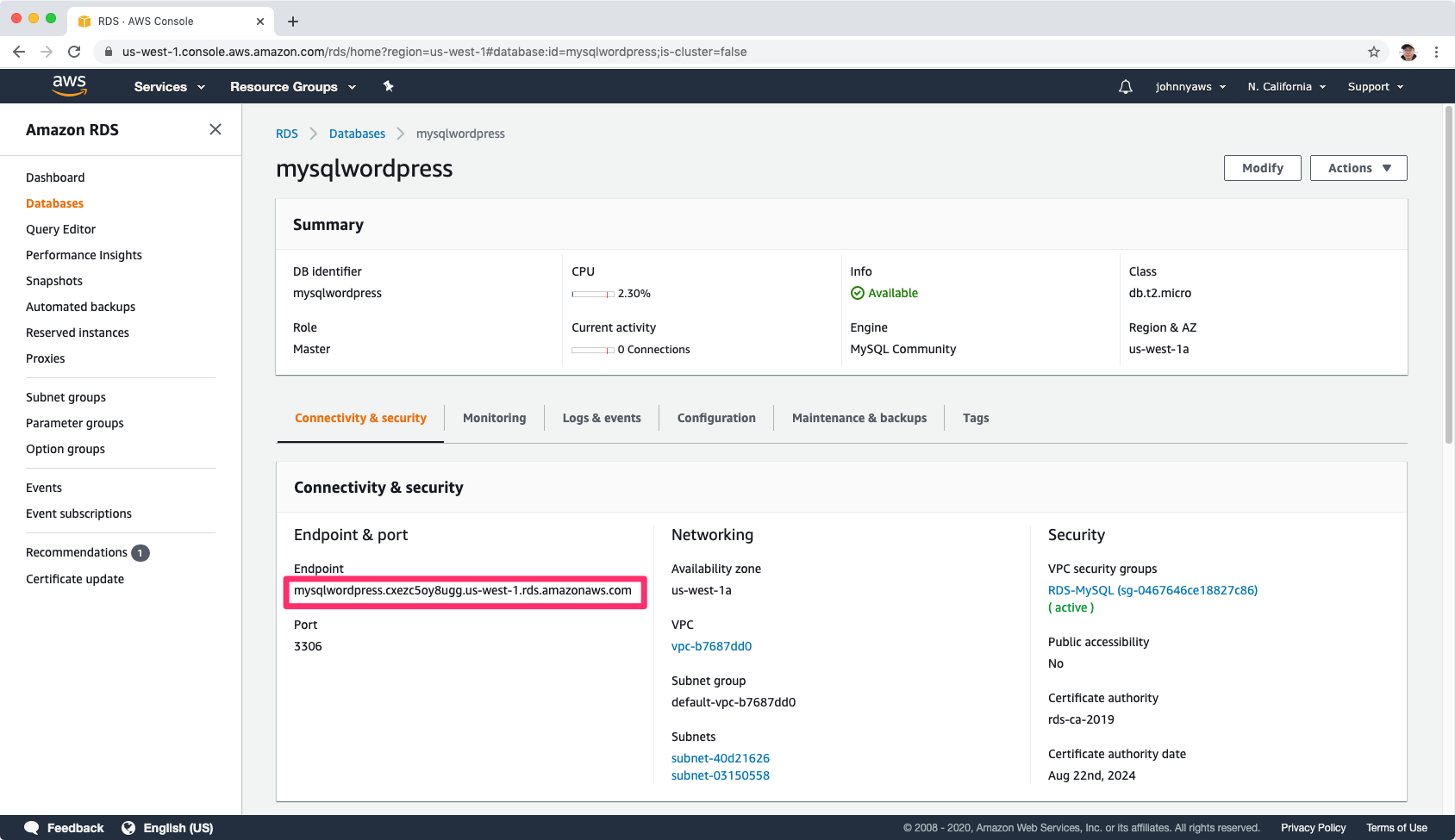The width and height of the screenshot is (1455, 840).
Task: Open the Privacy Policy footer link
Action: [x=1313, y=828]
